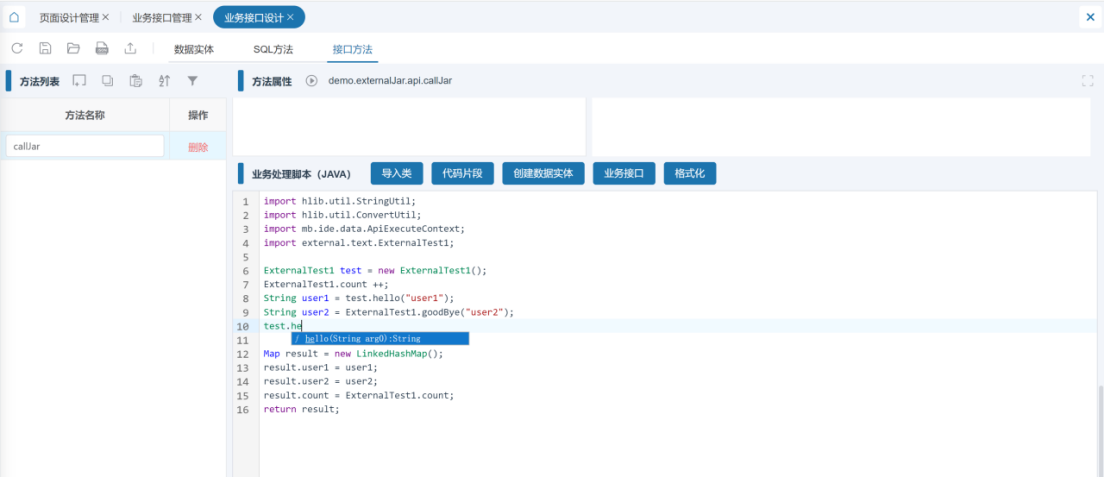1104x478 pixels.
Task: Click line 14 result.user2 assignment
Action: 320,382
